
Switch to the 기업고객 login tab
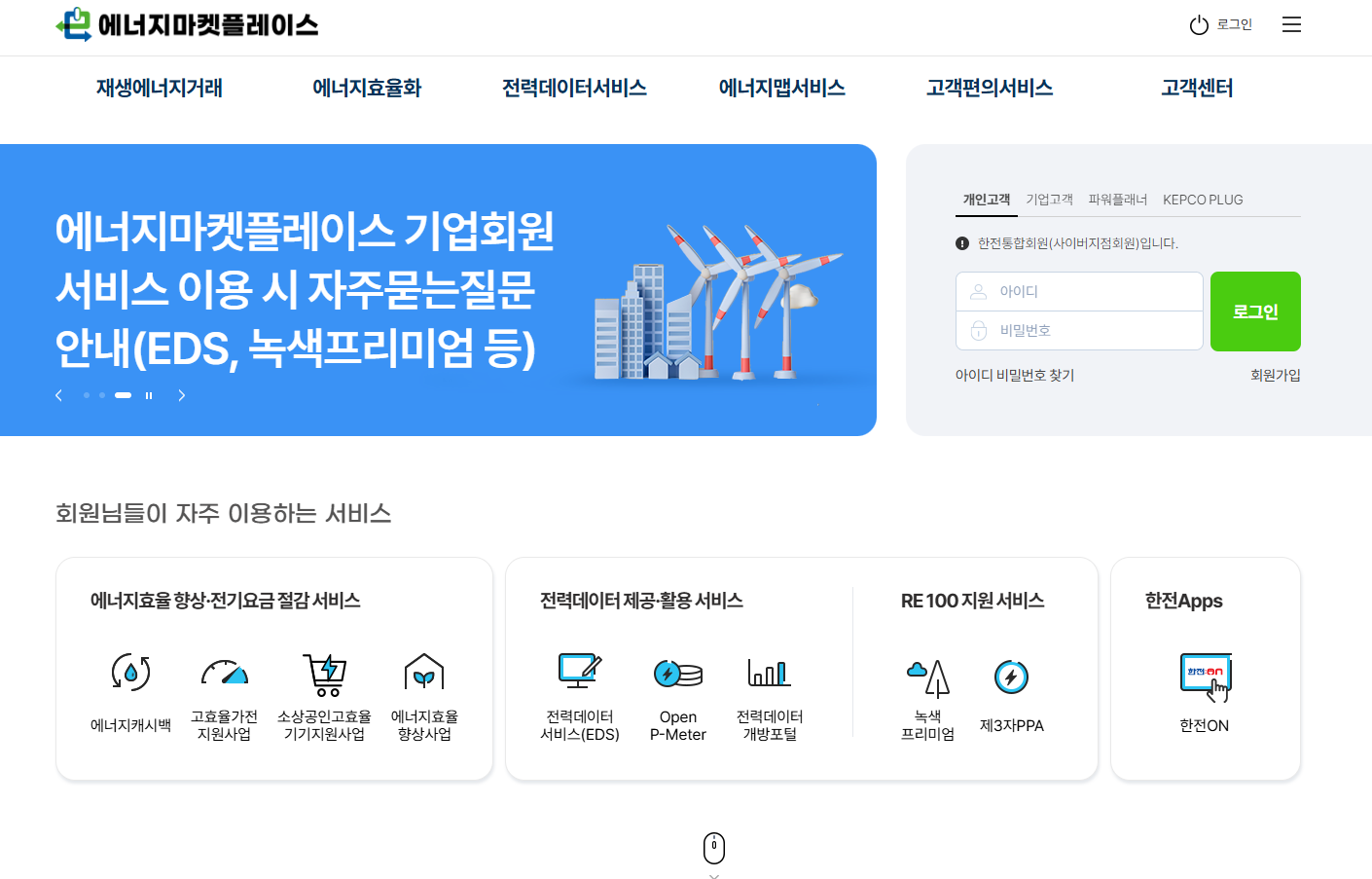1049,200
